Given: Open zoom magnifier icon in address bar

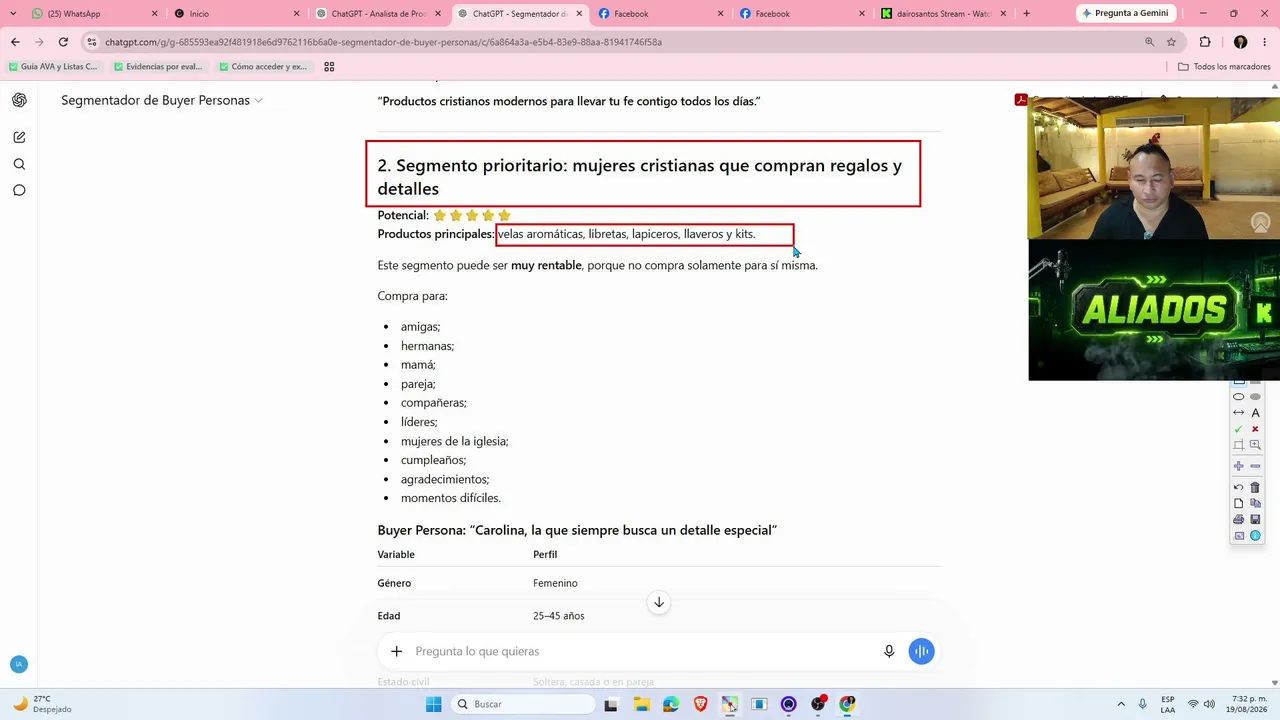Looking at the screenshot, I should coord(1149,42).
